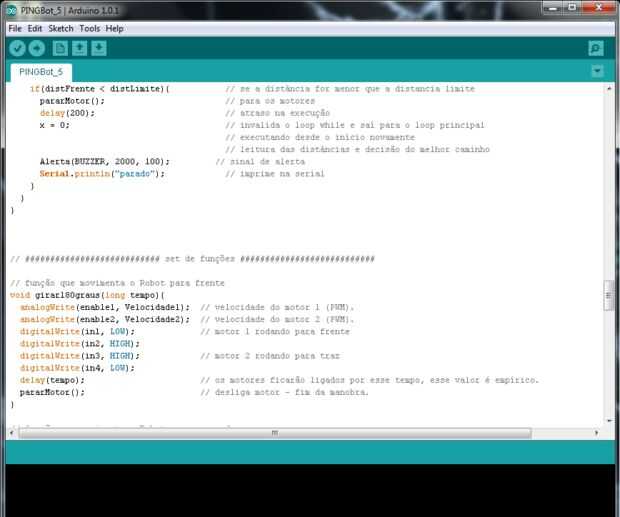Open the tab options dropdown arrow

[597, 71]
